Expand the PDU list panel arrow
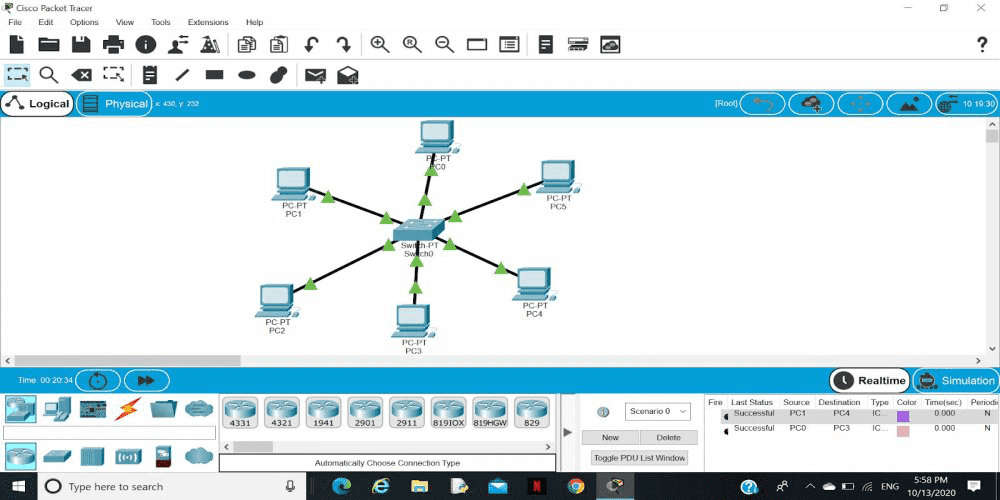 [x=568, y=432]
